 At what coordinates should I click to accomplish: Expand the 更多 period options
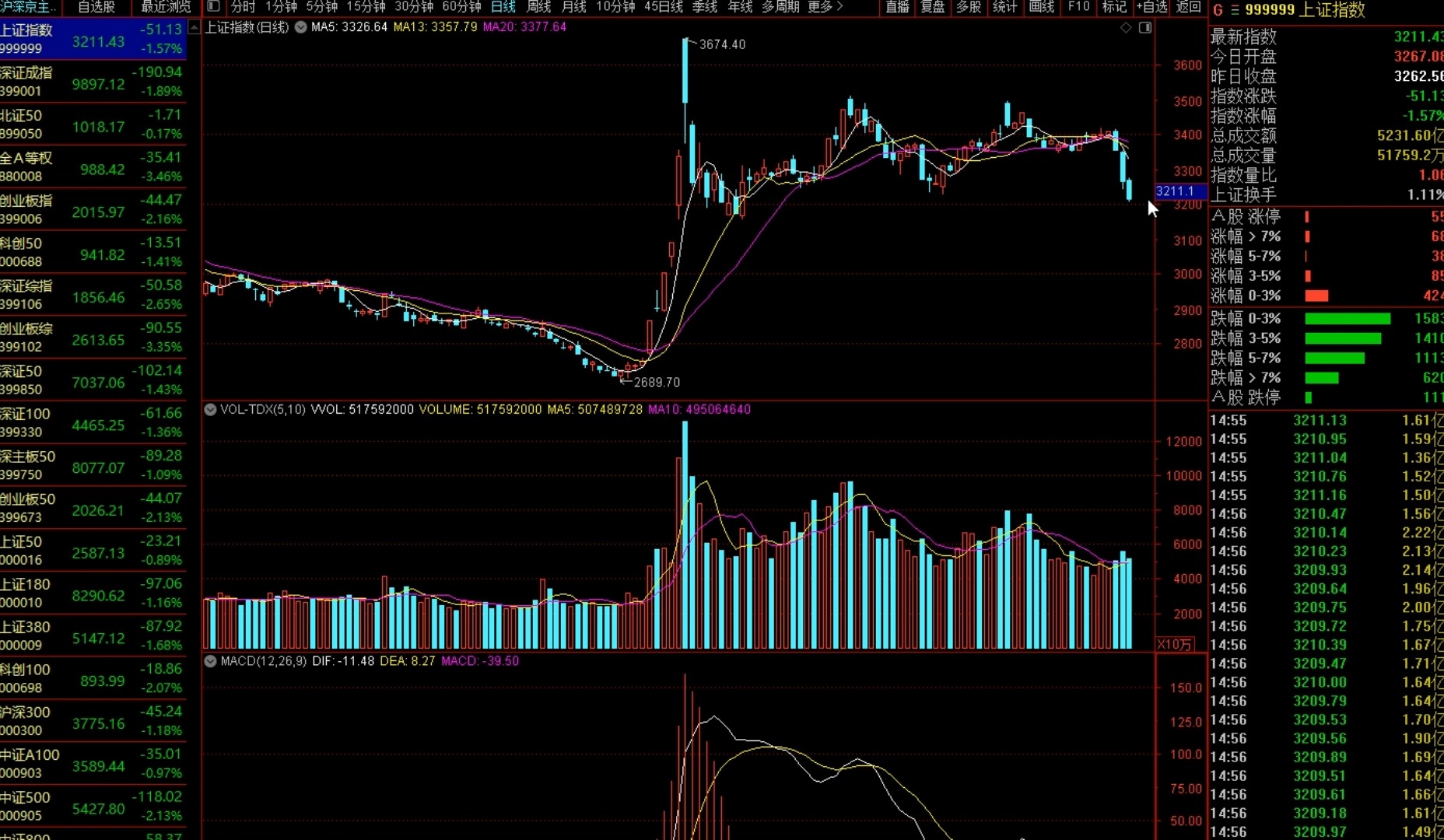click(x=825, y=7)
